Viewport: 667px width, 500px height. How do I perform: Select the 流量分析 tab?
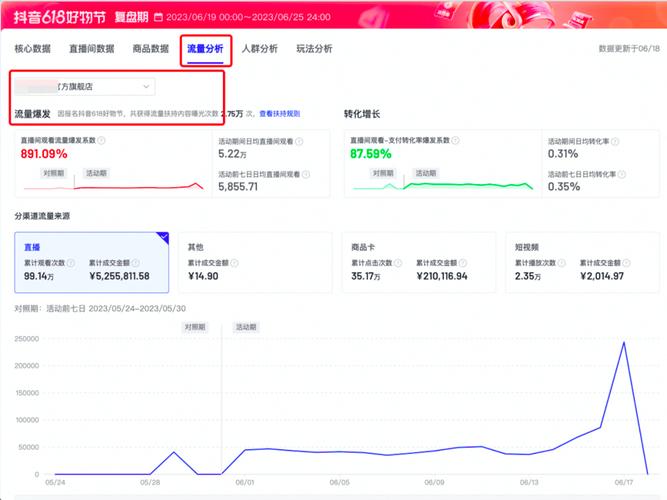click(205, 49)
